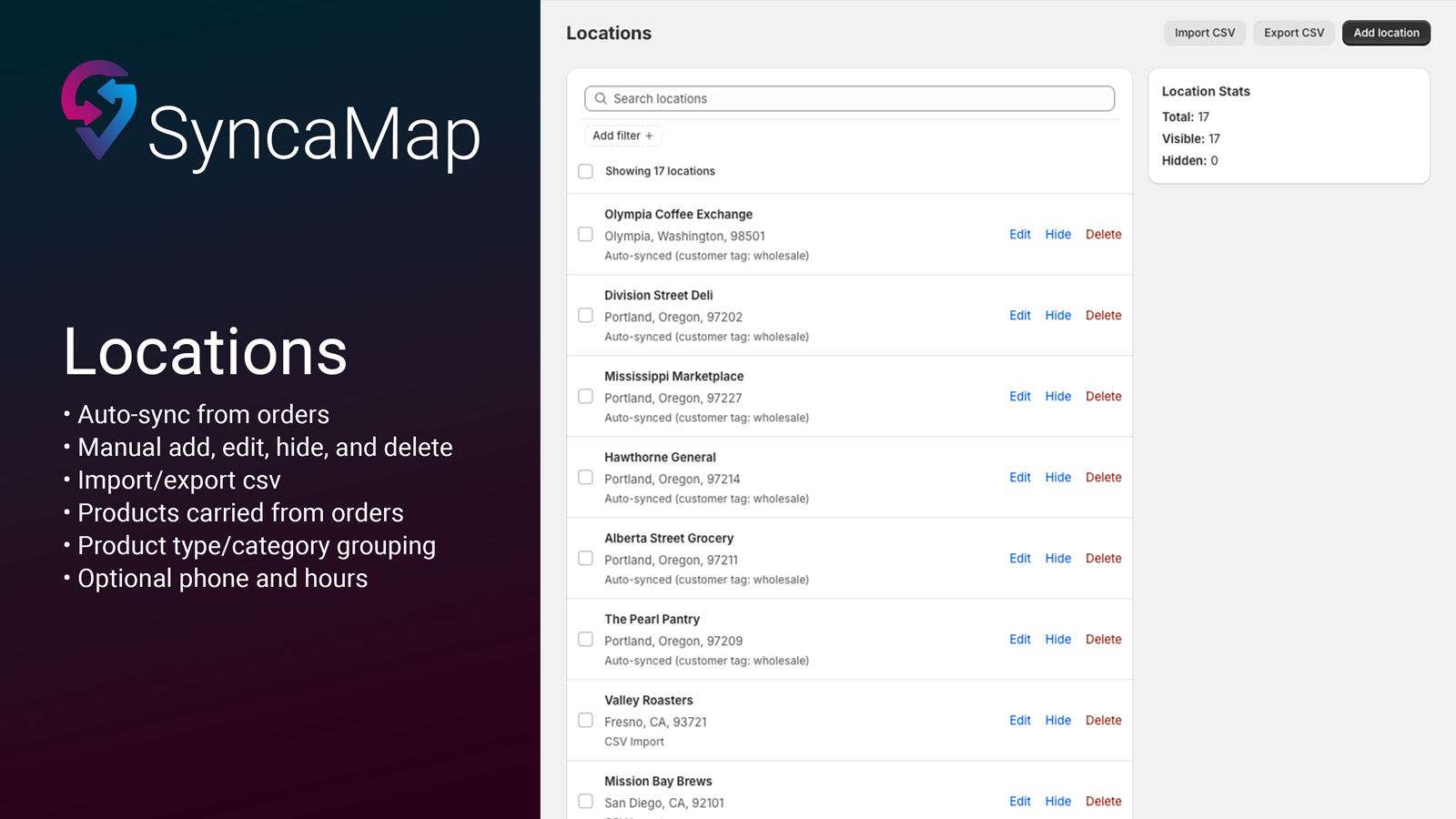Click The Pearl Pantry name
This screenshot has width=1456, height=819.
652,619
